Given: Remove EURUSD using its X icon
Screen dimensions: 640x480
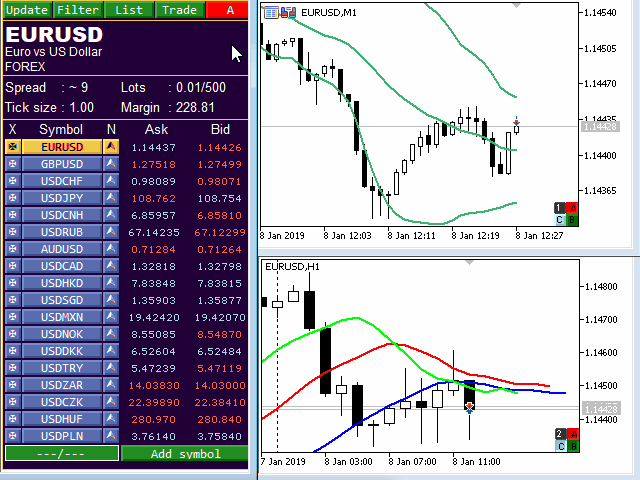Looking at the screenshot, I should pyautogui.click(x=13, y=147).
